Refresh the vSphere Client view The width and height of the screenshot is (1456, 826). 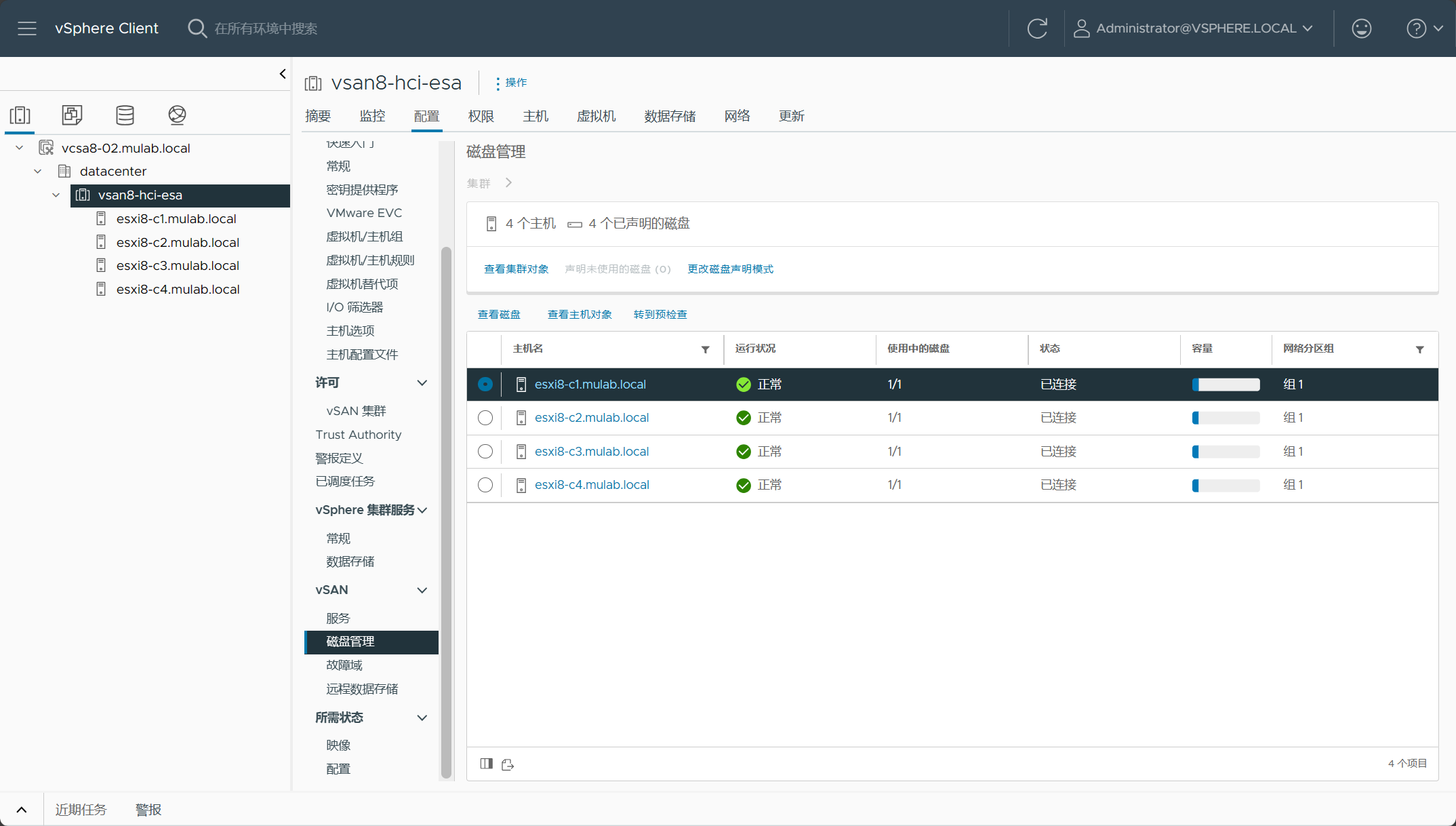1037,28
